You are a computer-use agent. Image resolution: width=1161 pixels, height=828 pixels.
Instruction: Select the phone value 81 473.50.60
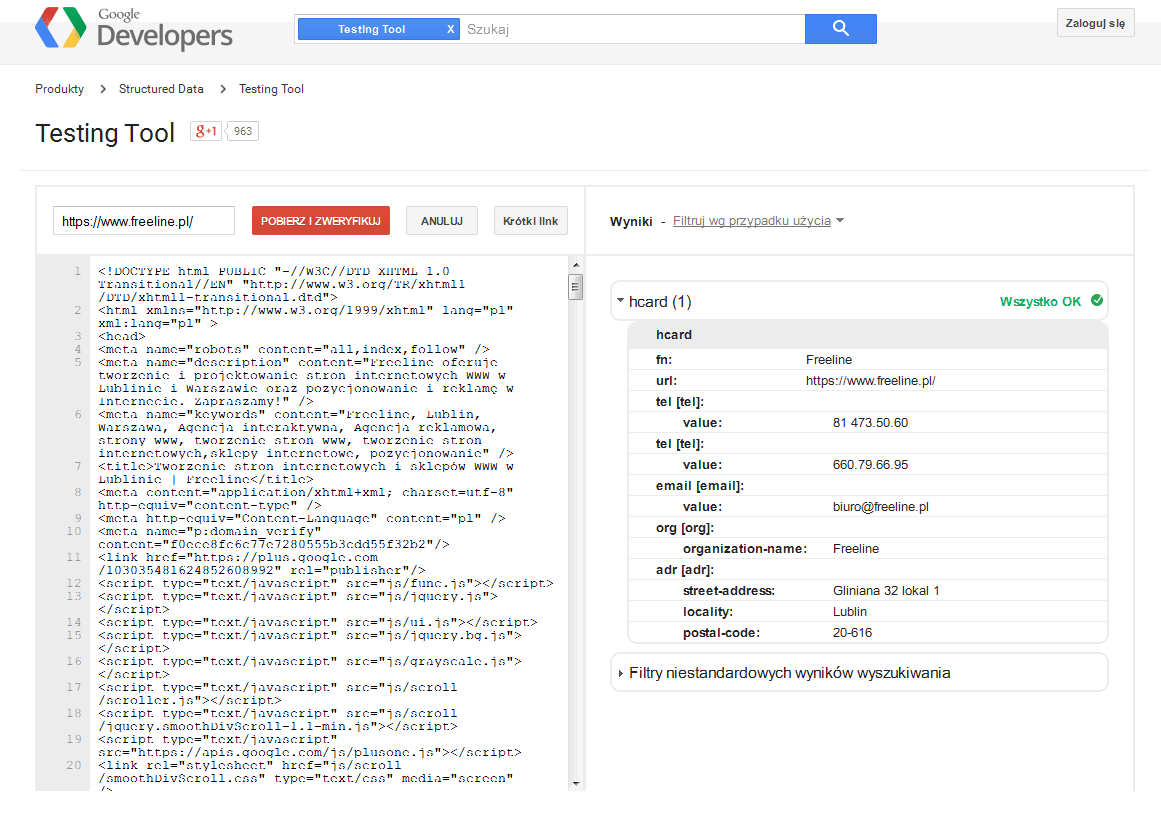point(871,423)
